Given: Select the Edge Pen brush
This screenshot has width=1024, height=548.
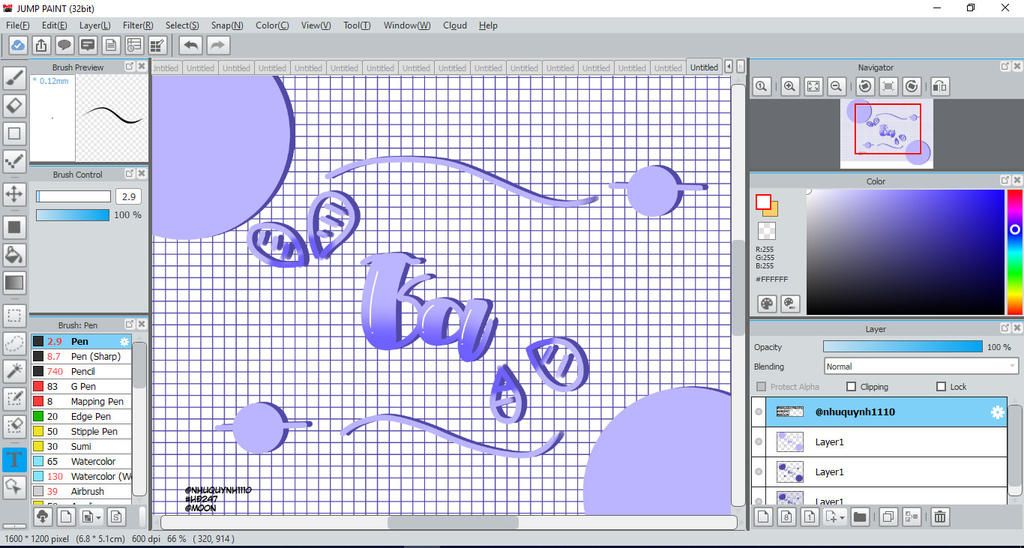Looking at the screenshot, I should point(82,416).
